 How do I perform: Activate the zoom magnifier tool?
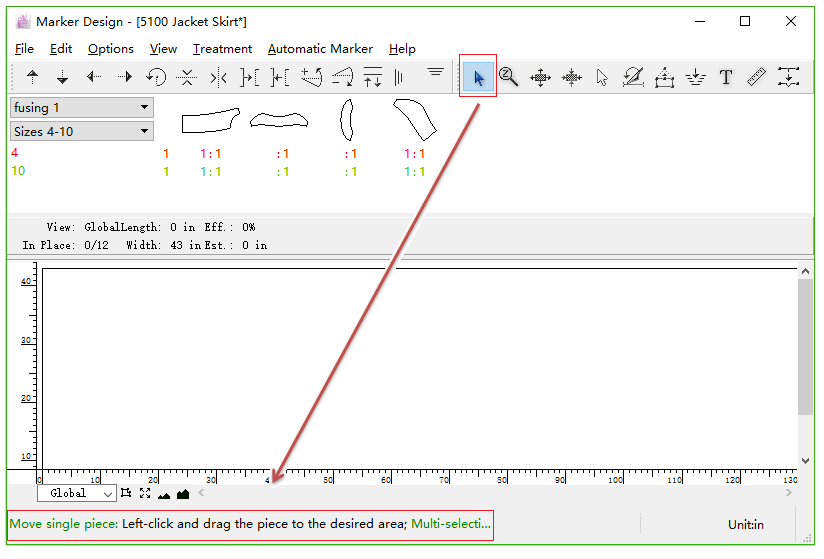pos(508,77)
